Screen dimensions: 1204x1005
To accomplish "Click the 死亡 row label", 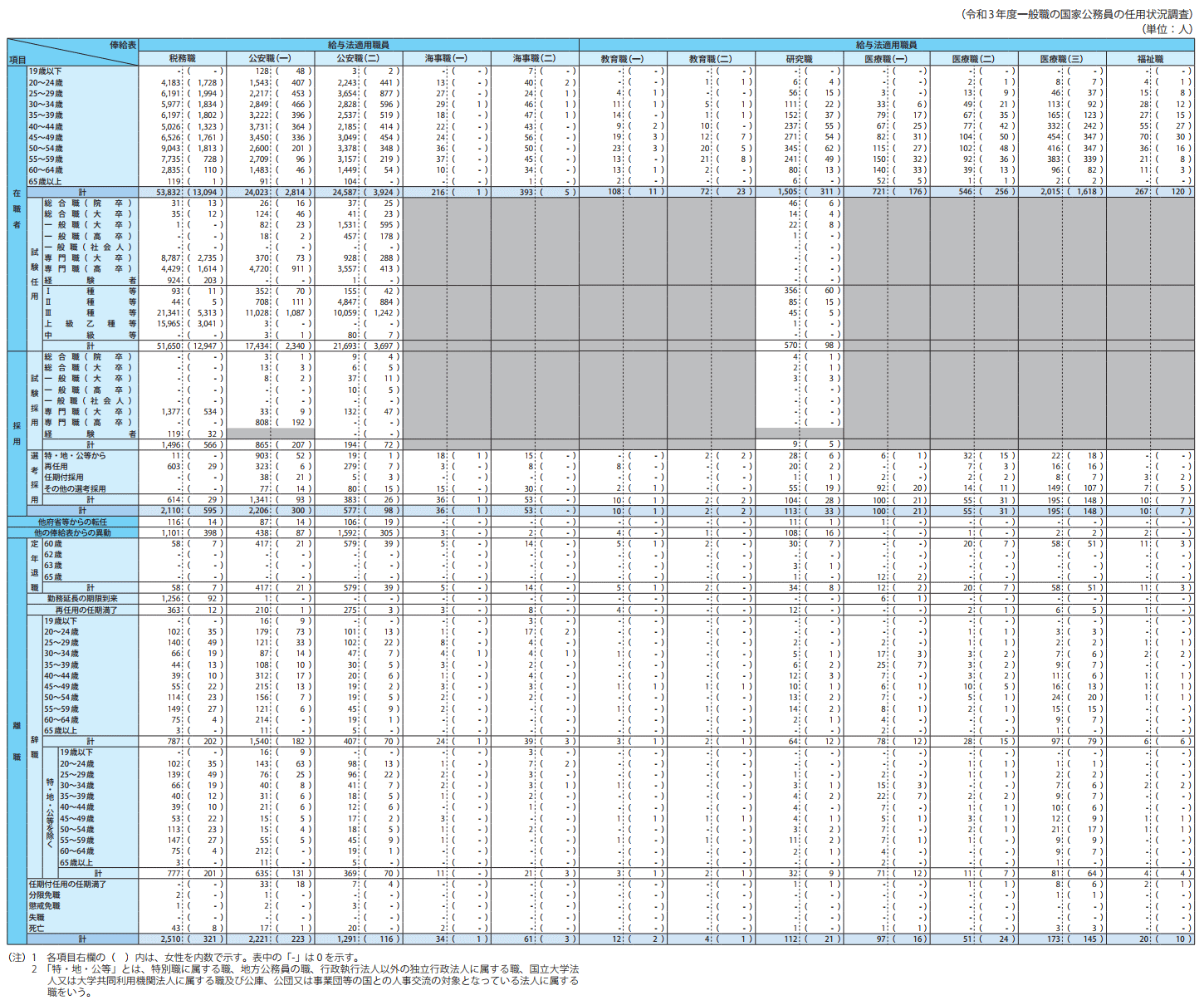I will point(37,928).
